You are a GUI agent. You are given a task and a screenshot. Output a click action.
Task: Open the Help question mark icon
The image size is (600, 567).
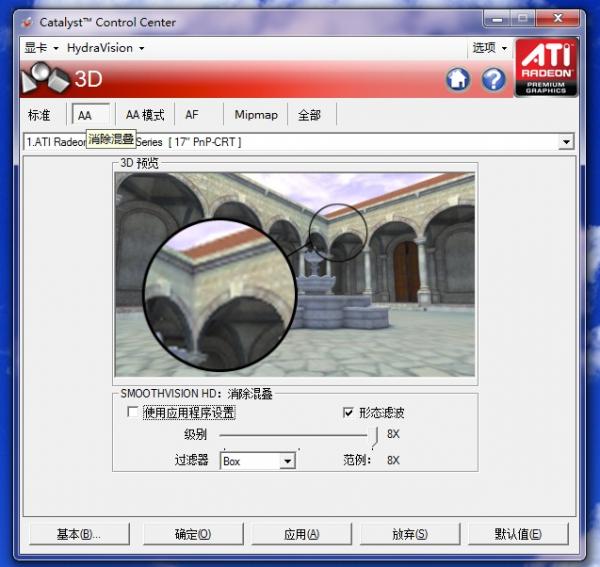coord(494,80)
